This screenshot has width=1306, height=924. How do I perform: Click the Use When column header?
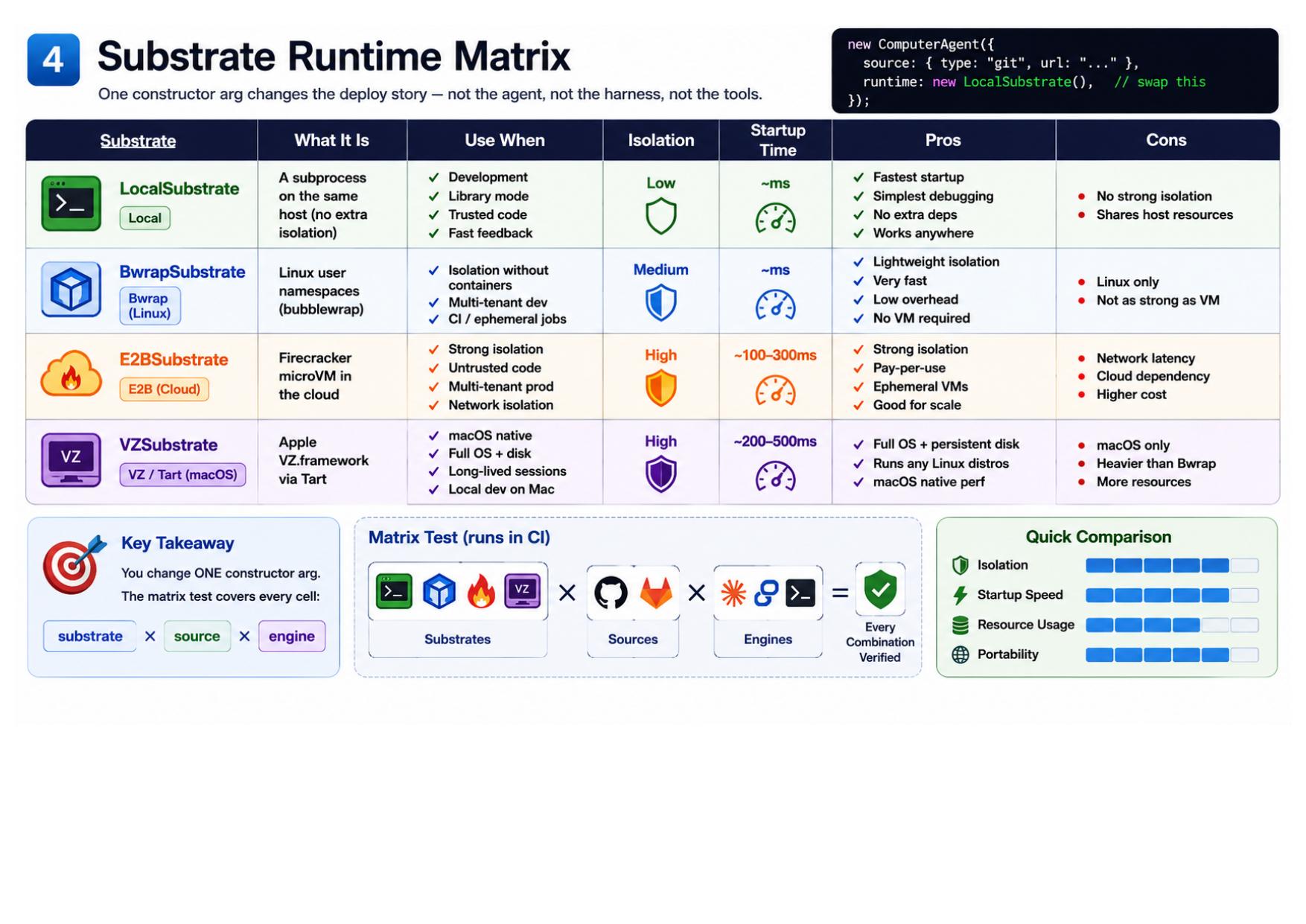[x=504, y=140]
